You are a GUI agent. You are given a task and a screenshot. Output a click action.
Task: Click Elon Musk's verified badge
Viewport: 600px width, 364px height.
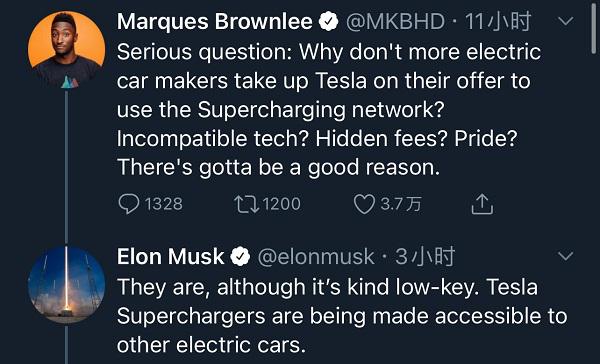click(x=240, y=257)
